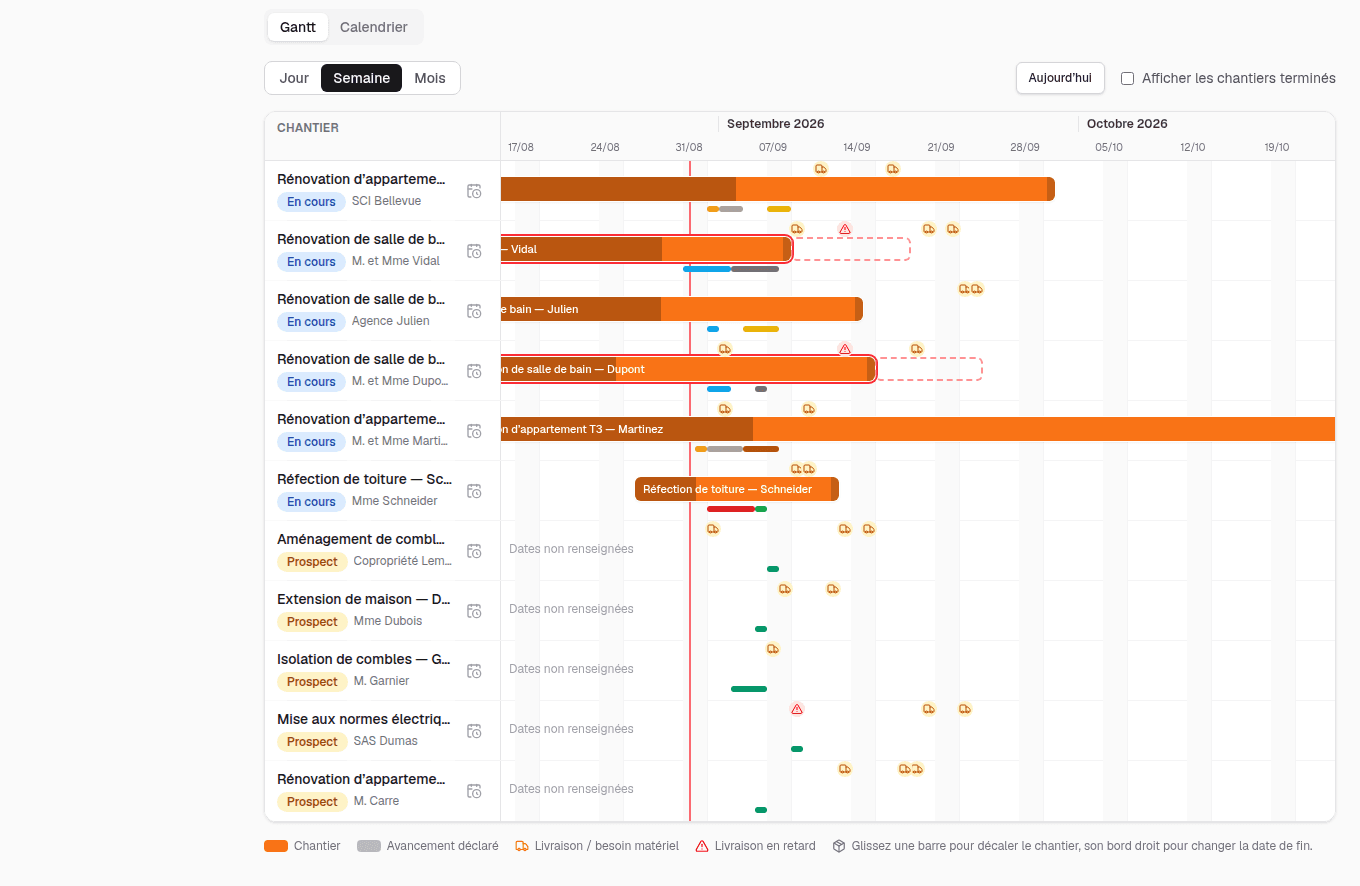The width and height of the screenshot is (1360, 886).
Task: Click the dashed delay extension in Dupont row
Action: click(x=930, y=369)
